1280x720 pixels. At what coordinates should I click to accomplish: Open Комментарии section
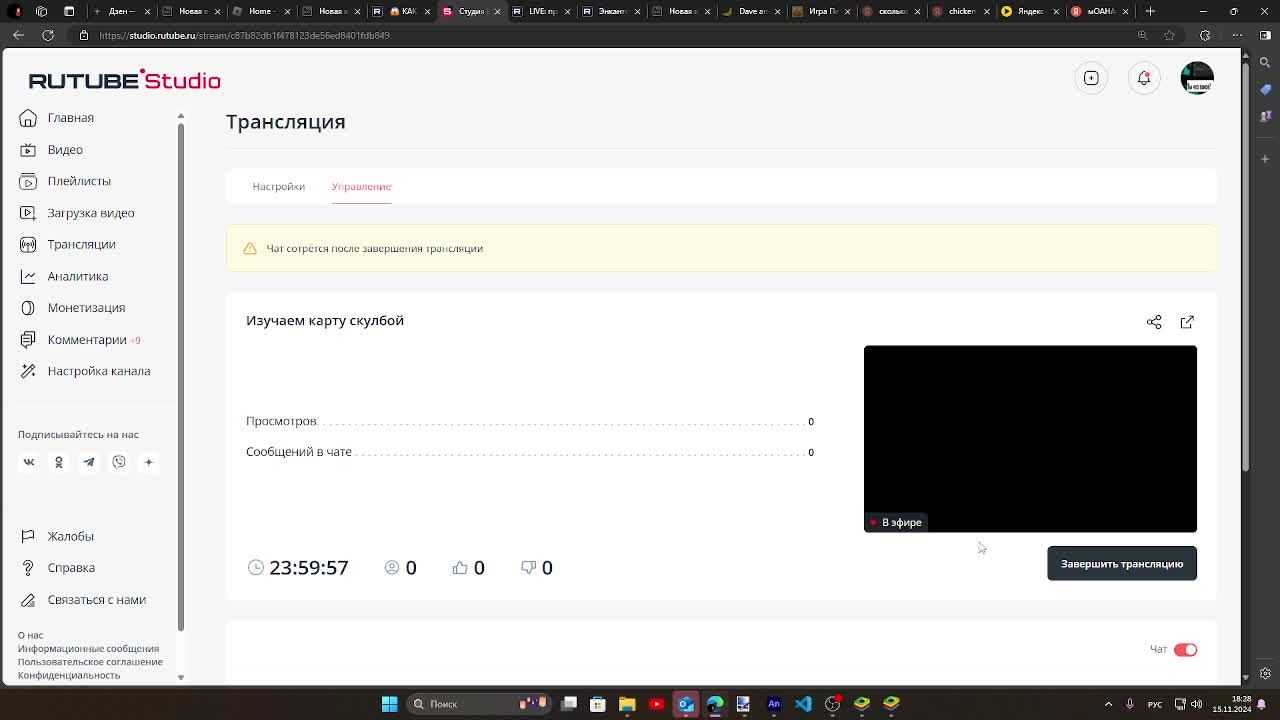coord(80,340)
